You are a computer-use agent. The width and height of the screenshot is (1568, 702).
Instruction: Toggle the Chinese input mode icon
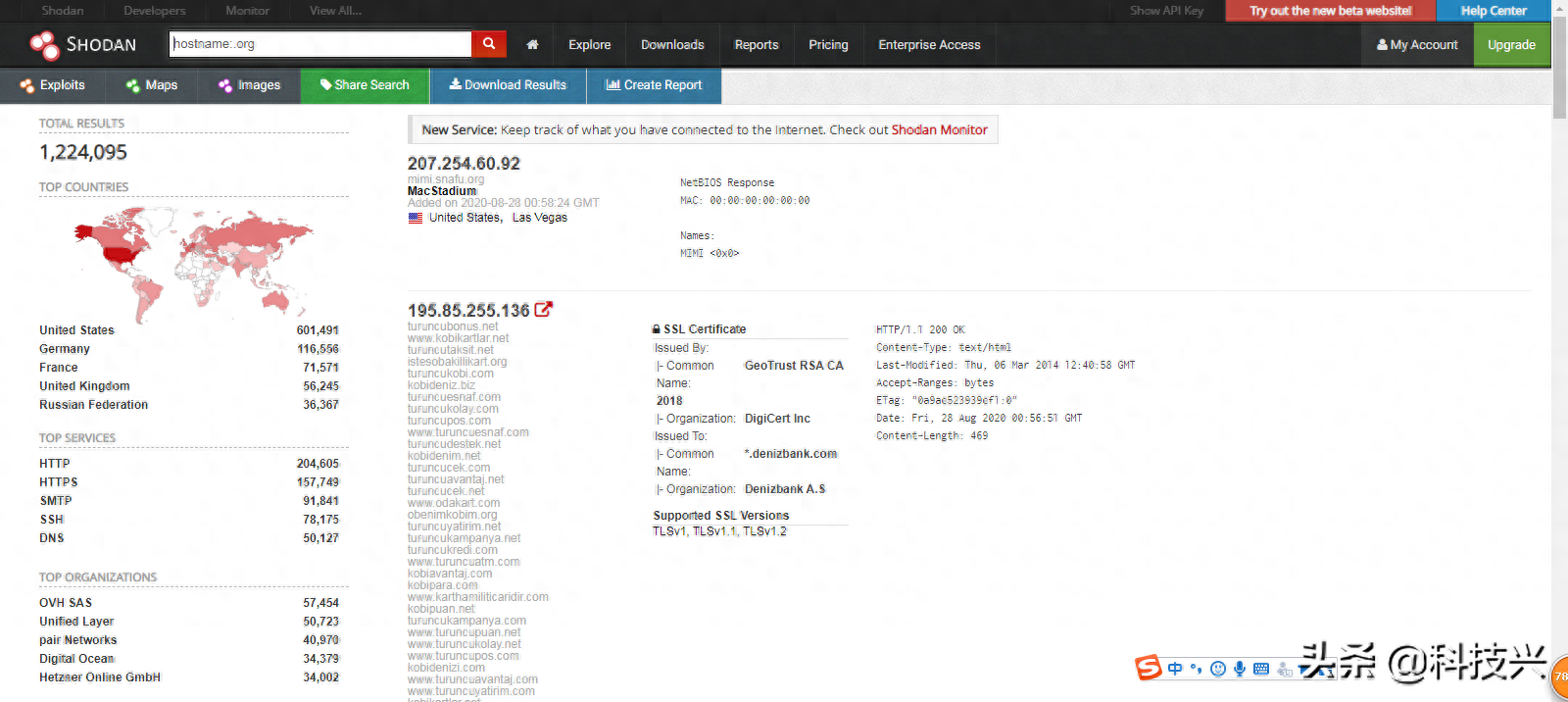point(1175,669)
